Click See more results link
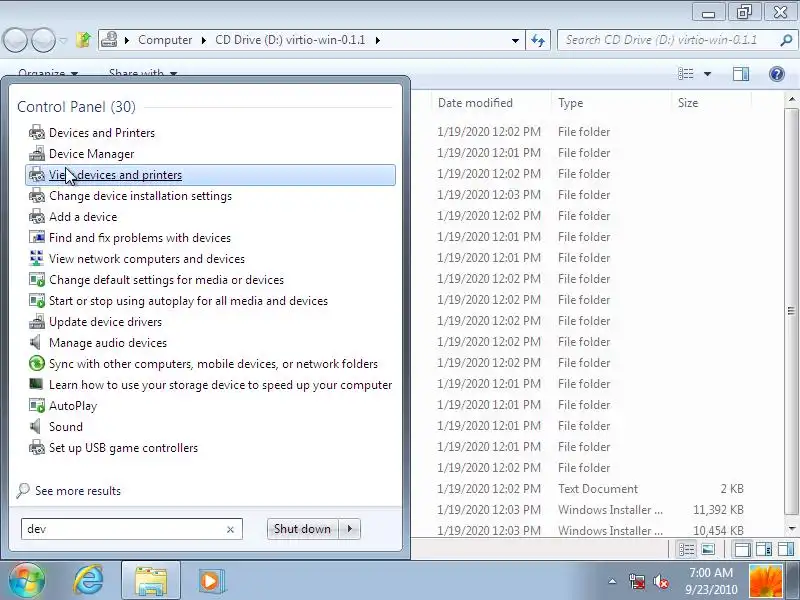 [x=78, y=491]
